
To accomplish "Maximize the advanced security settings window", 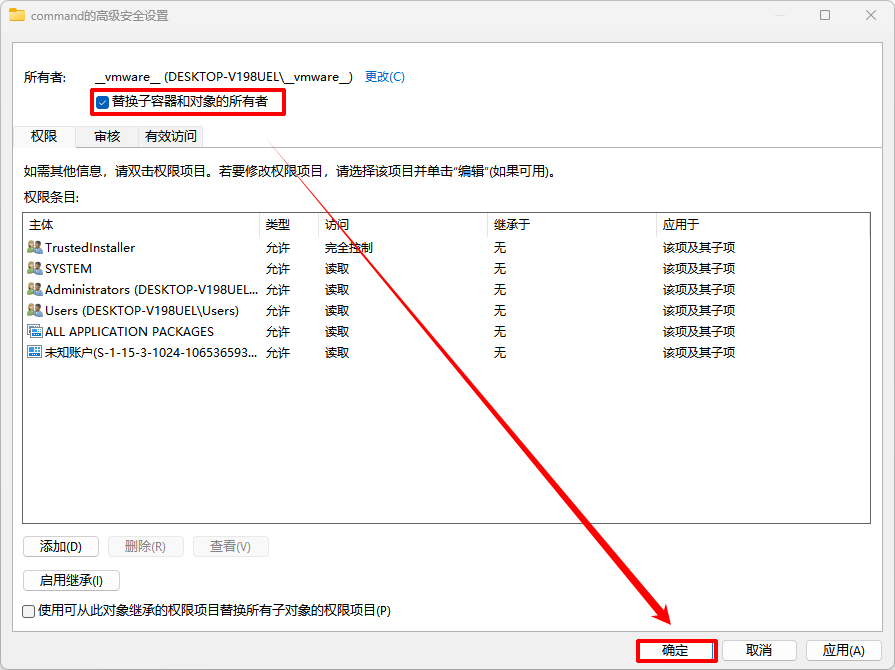I will pos(825,15).
